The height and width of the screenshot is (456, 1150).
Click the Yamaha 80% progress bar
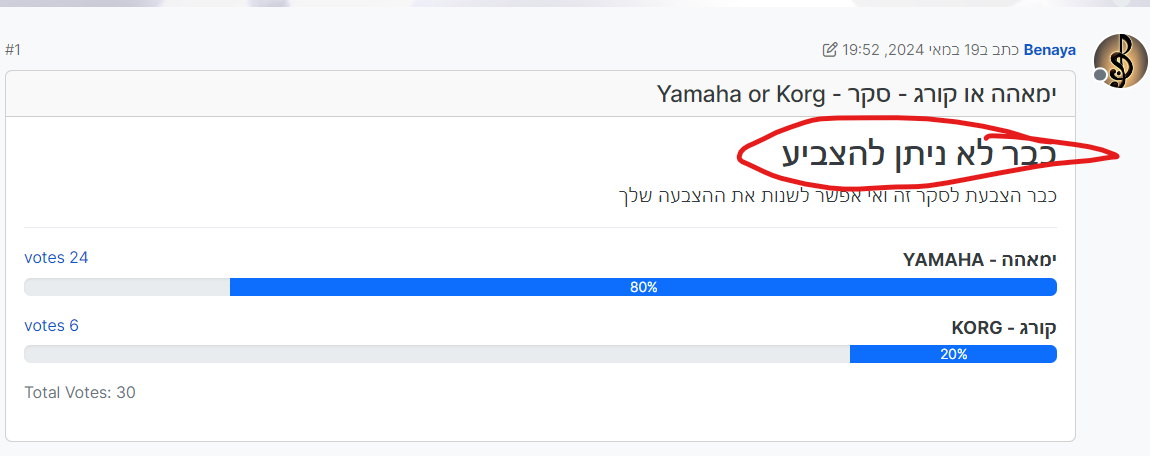(x=643, y=287)
